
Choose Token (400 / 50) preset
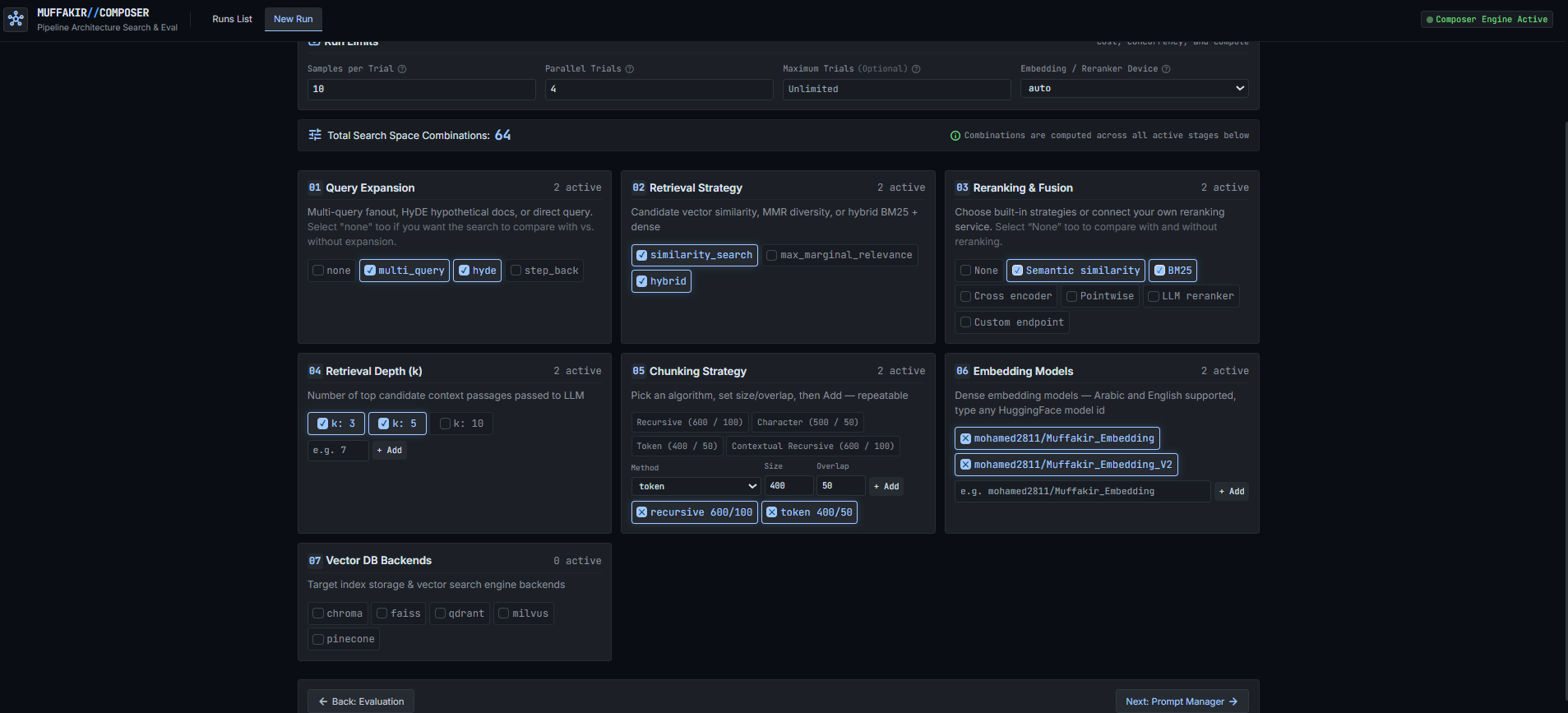click(x=677, y=447)
